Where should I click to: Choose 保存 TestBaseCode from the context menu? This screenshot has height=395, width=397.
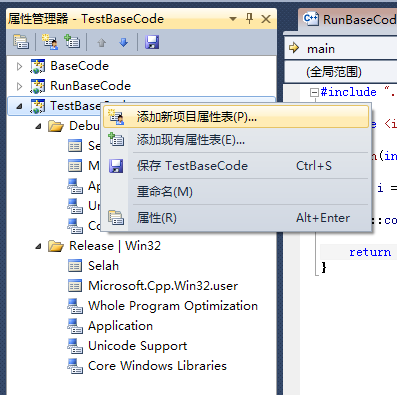[x=236, y=166]
